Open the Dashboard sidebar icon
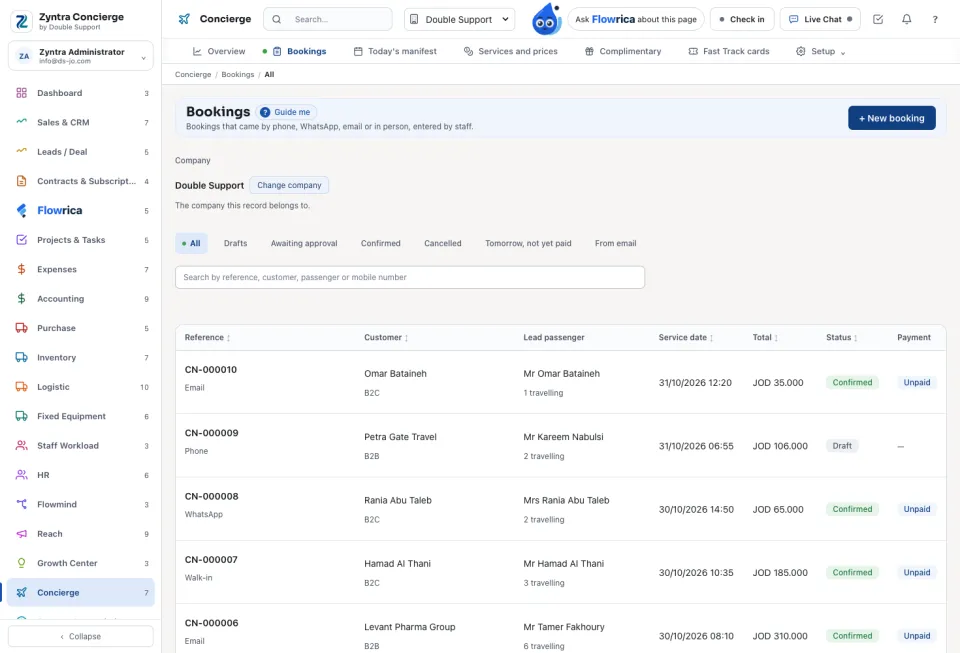960x653 pixels. [x=21, y=93]
